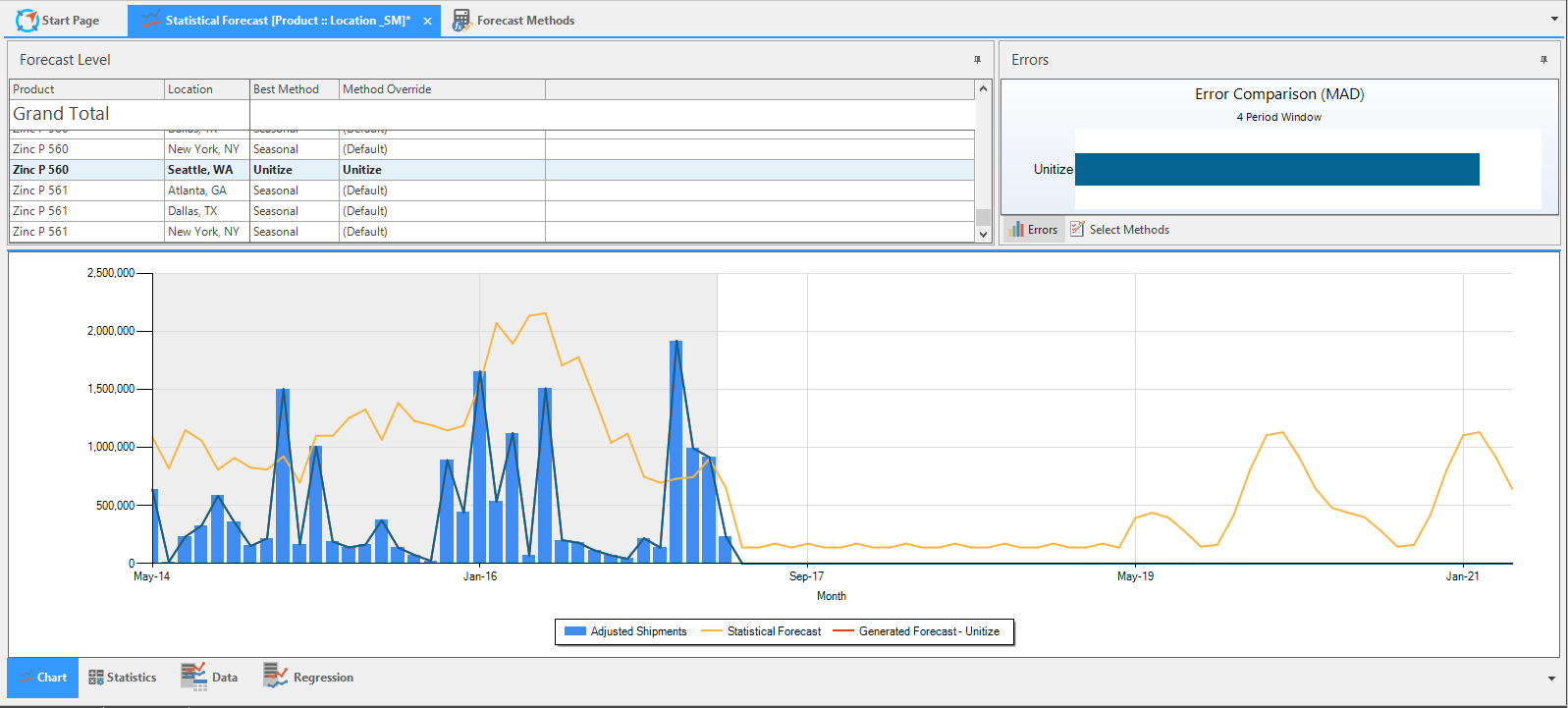This screenshot has height=708, width=1568.
Task: Open the Select Methods tab
Action: click(1120, 229)
